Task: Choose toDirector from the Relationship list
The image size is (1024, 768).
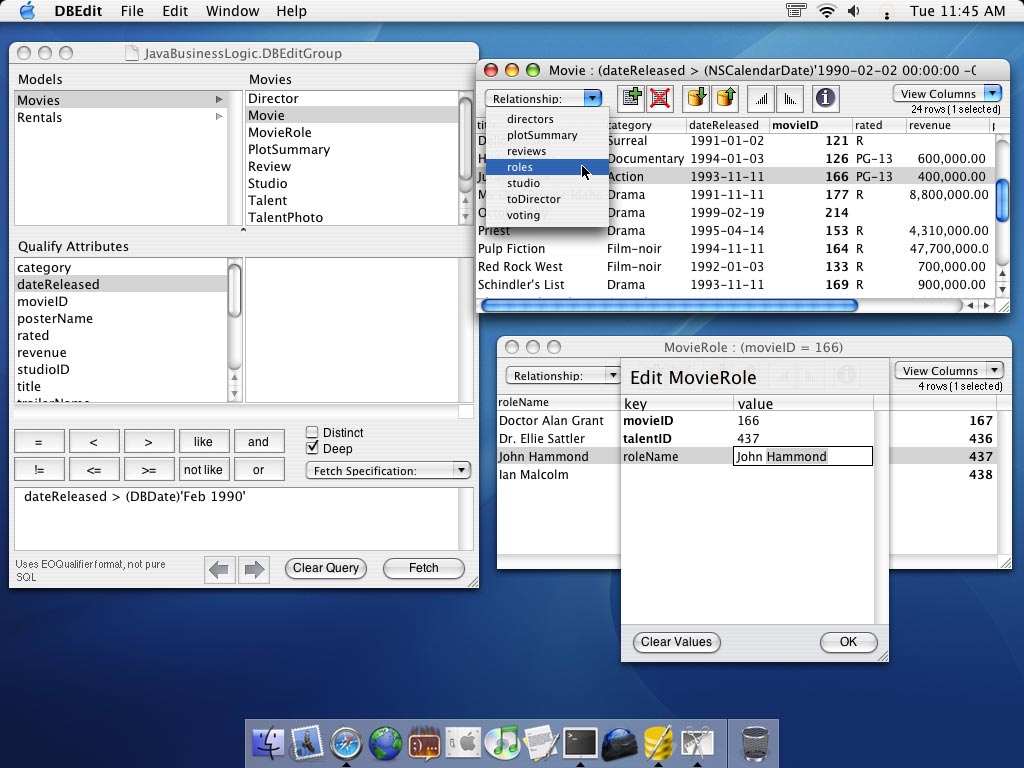Action: pyautogui.click(x=547, y=199)
